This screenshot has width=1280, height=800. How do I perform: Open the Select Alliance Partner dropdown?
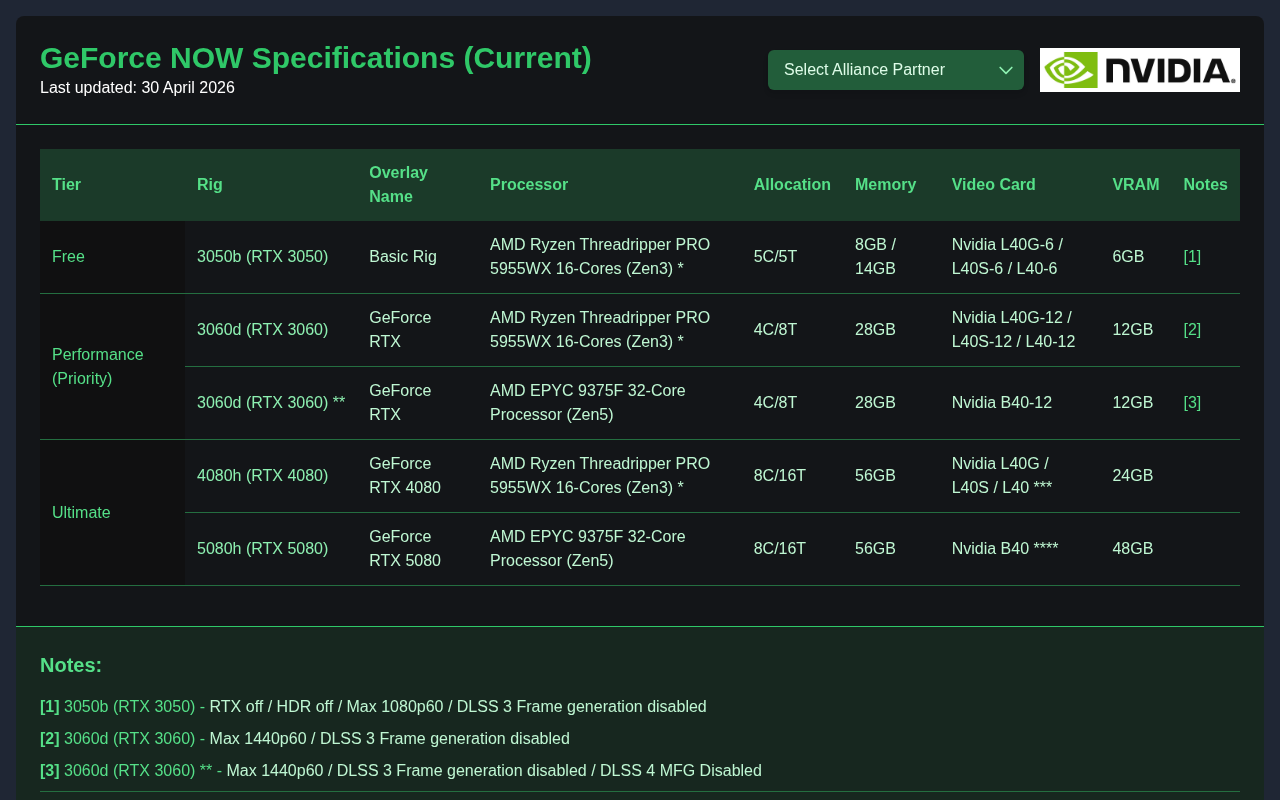[x=895, y=70]
